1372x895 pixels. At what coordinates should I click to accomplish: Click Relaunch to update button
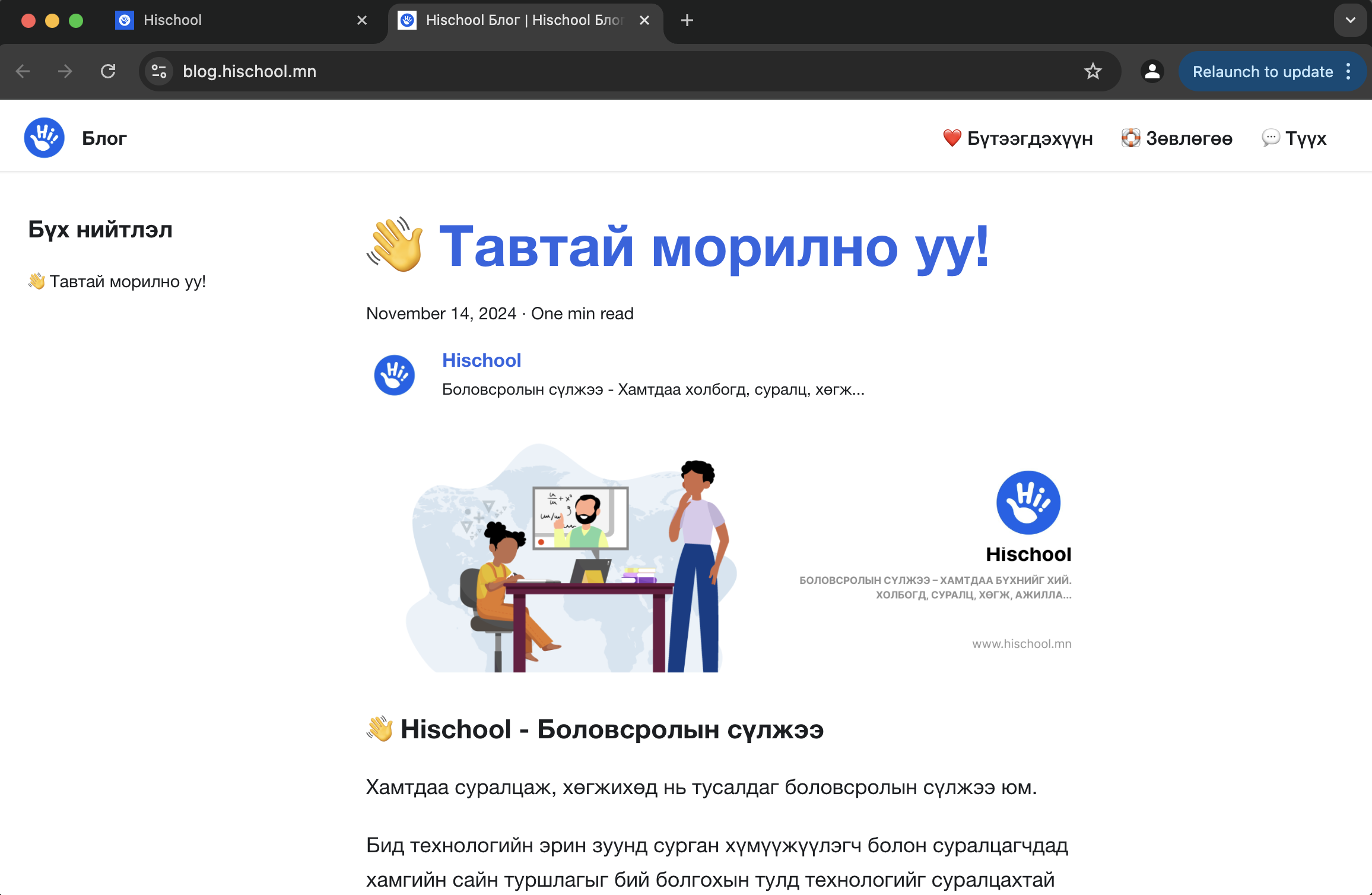(x=1262, y=71)
